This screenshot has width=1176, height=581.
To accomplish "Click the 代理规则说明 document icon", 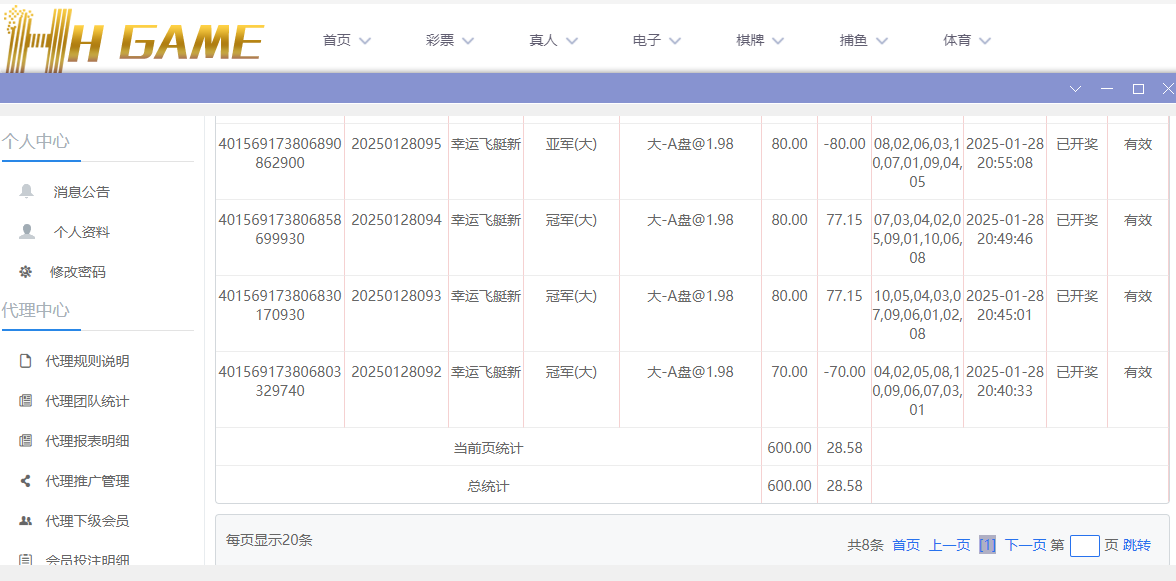I will 24,361.
